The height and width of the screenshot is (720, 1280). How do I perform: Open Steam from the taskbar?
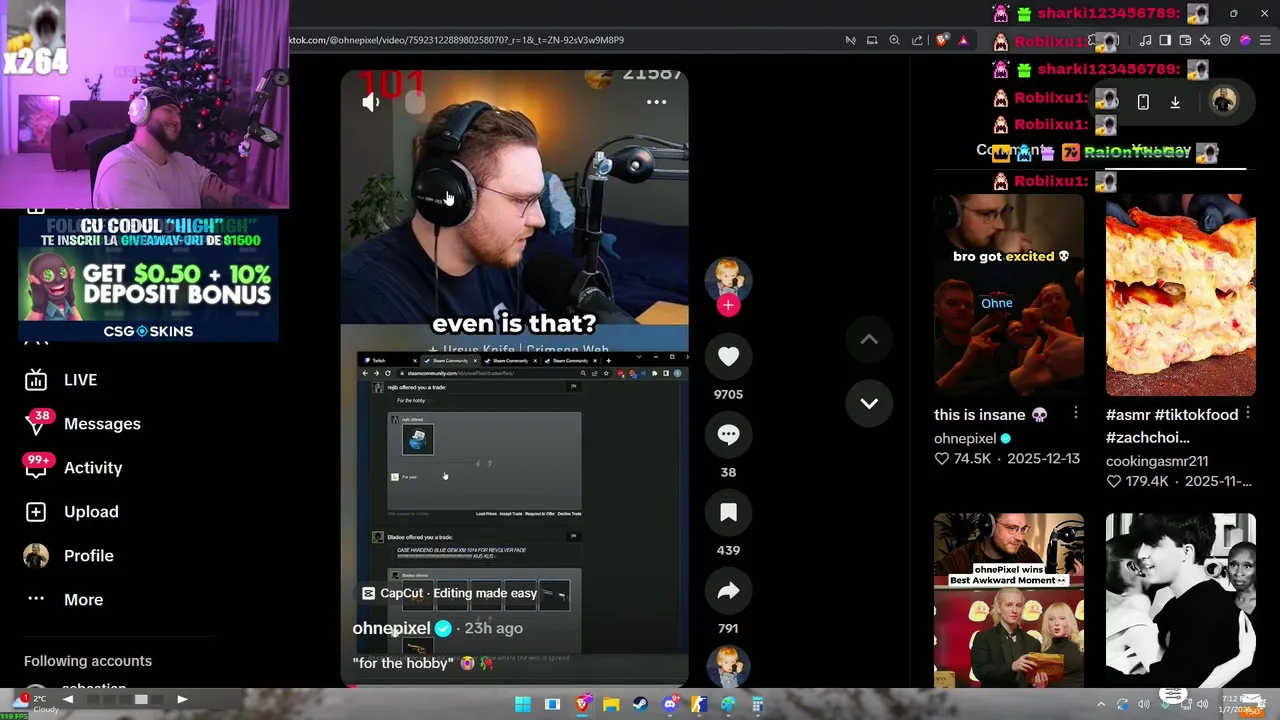coord(640,705)
